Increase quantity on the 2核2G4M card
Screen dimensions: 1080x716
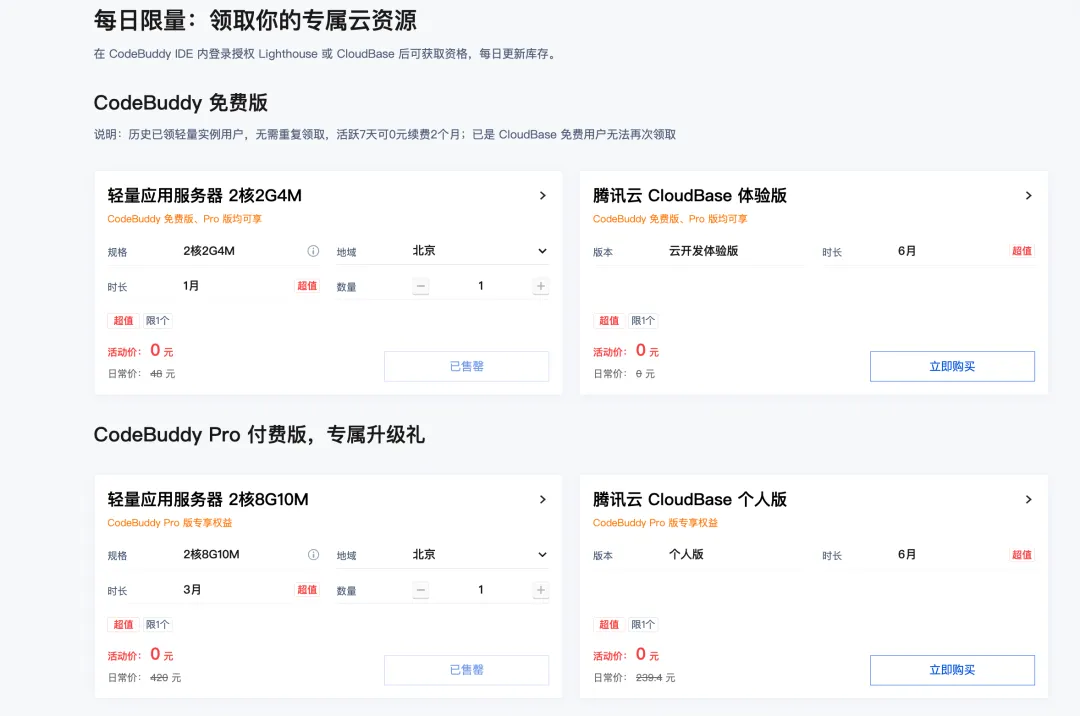541,286
